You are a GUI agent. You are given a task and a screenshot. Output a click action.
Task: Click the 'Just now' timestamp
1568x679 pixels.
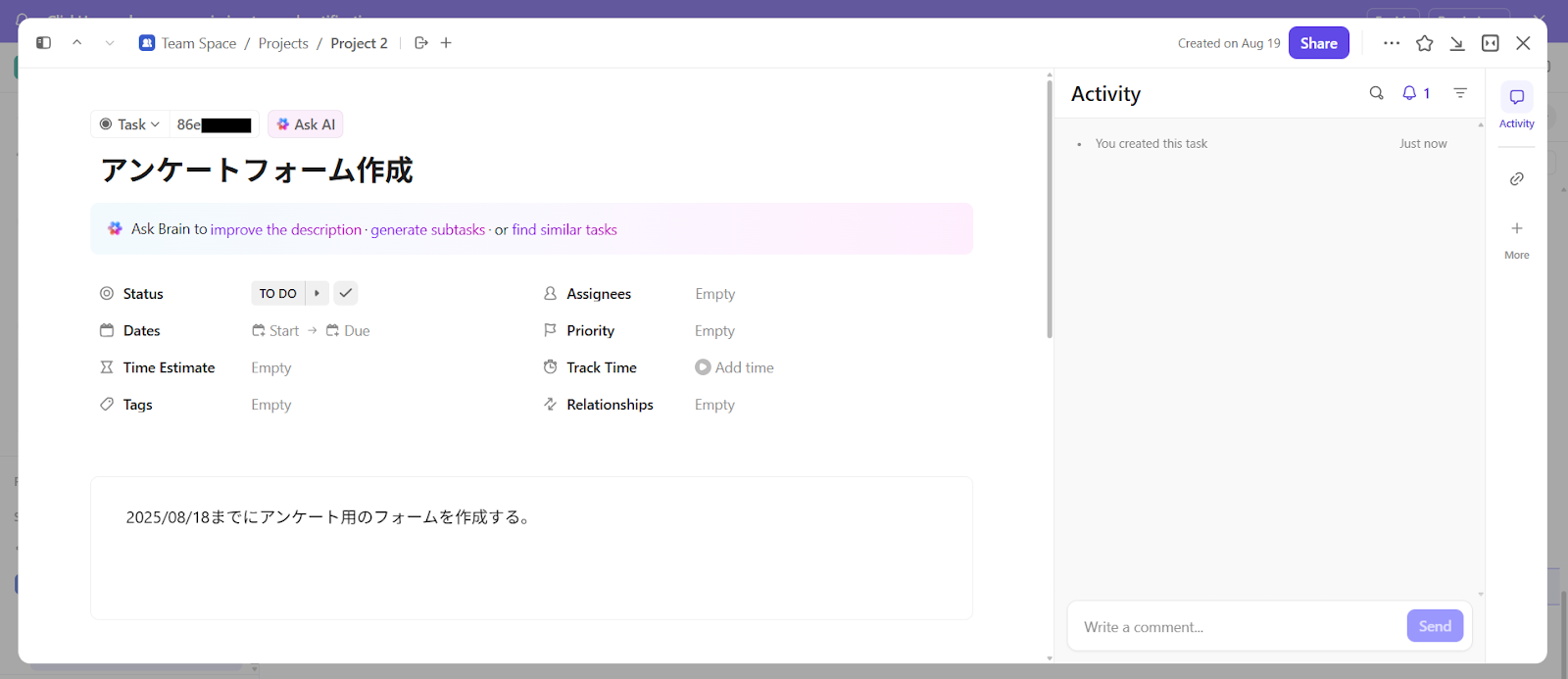point(1423,143)
